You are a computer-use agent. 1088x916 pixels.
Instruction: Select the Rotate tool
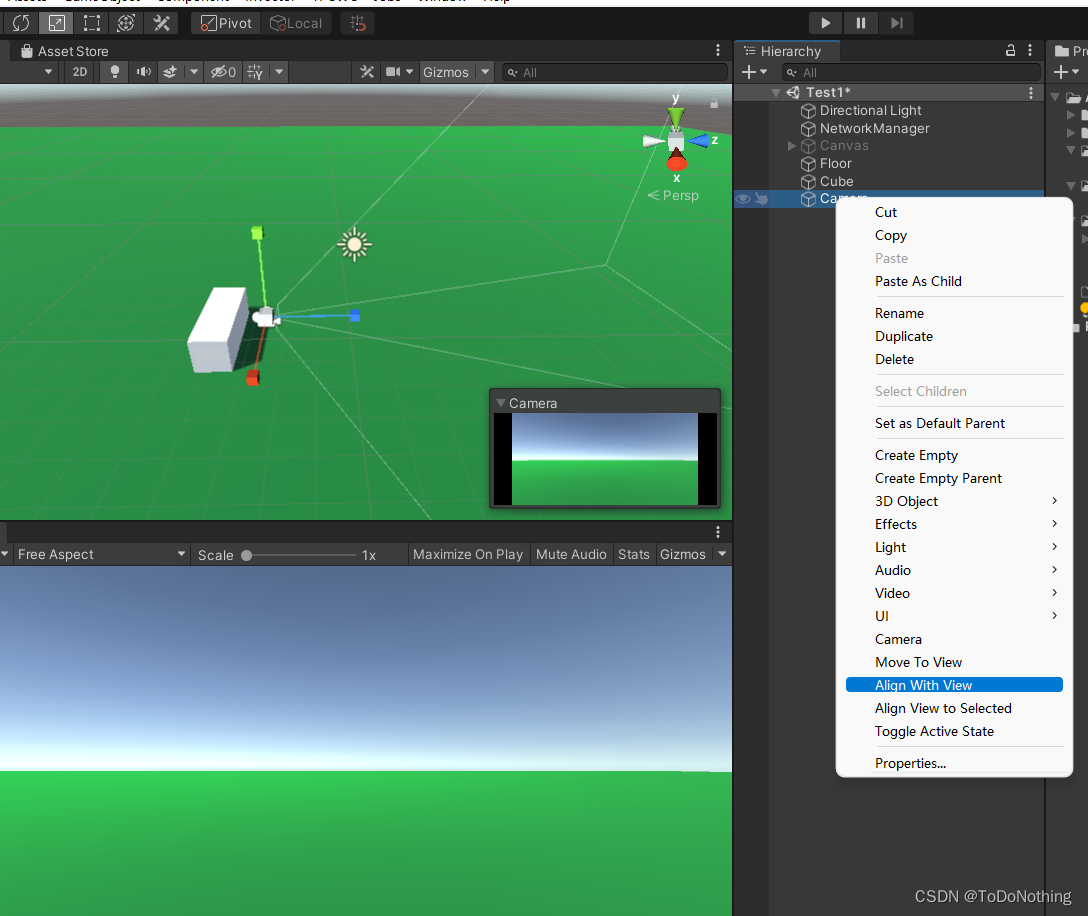(x=21, y=23)
